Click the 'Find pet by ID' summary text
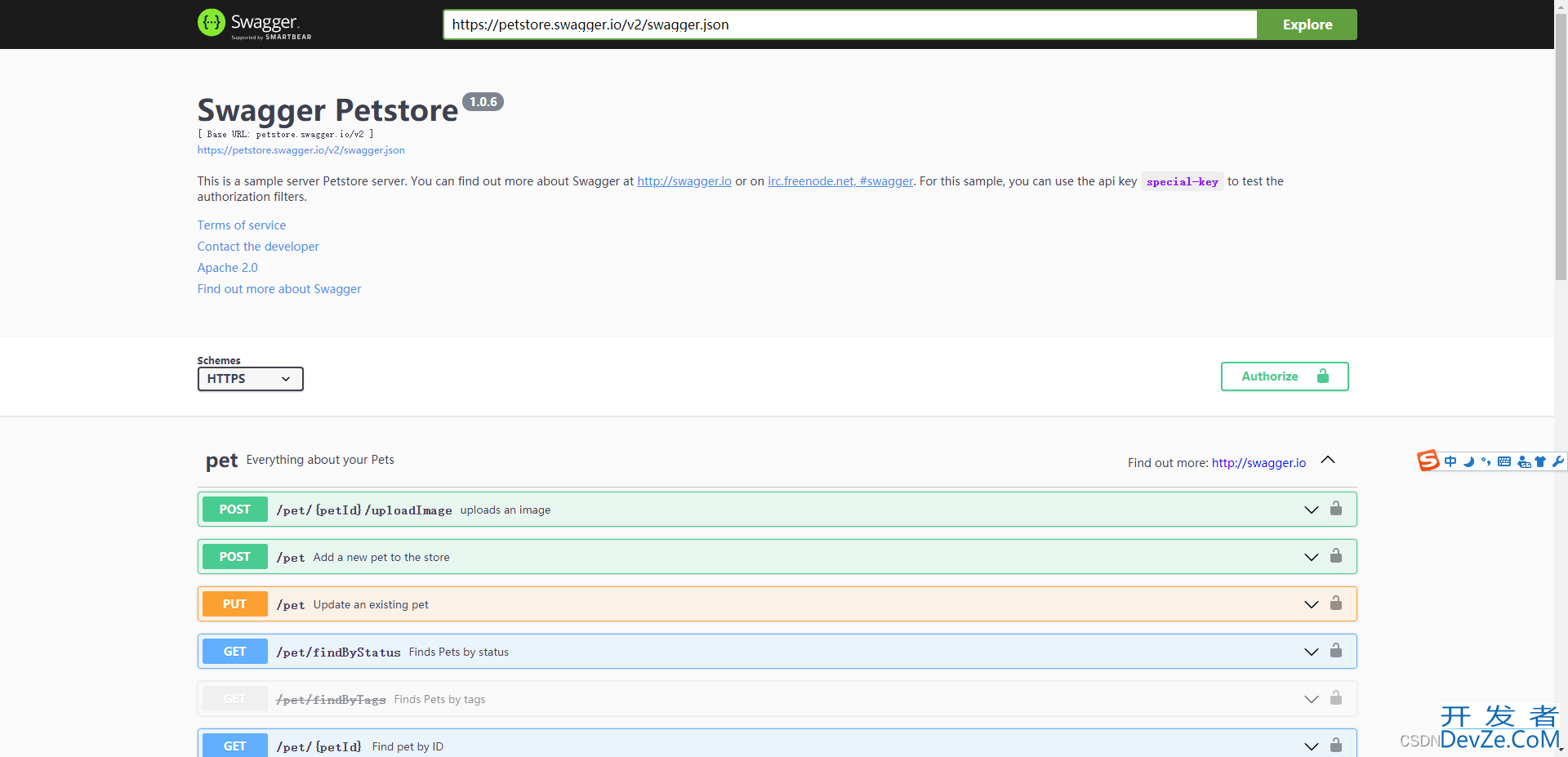Viewport: 1568px width, 757px height. (408, 746)
